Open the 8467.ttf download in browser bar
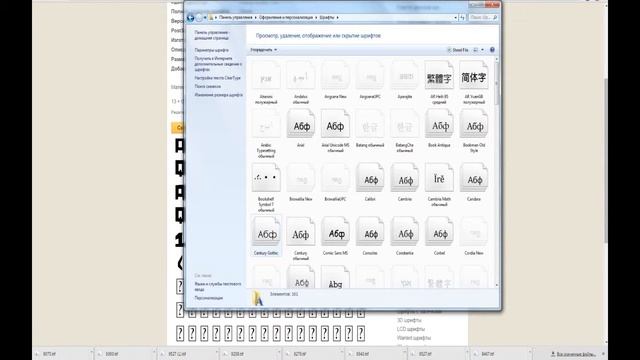 point(501,354)
